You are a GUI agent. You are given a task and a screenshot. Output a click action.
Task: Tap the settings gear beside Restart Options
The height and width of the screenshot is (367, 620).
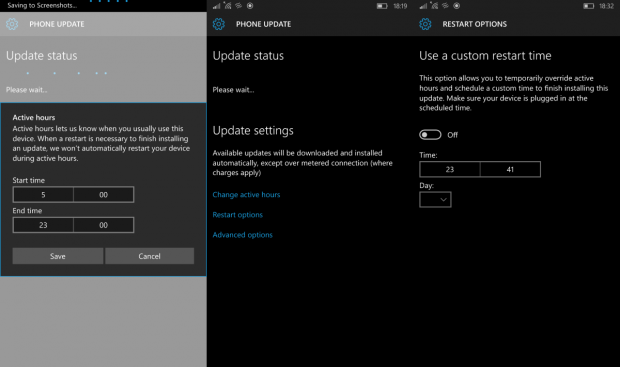pos(425,24)
